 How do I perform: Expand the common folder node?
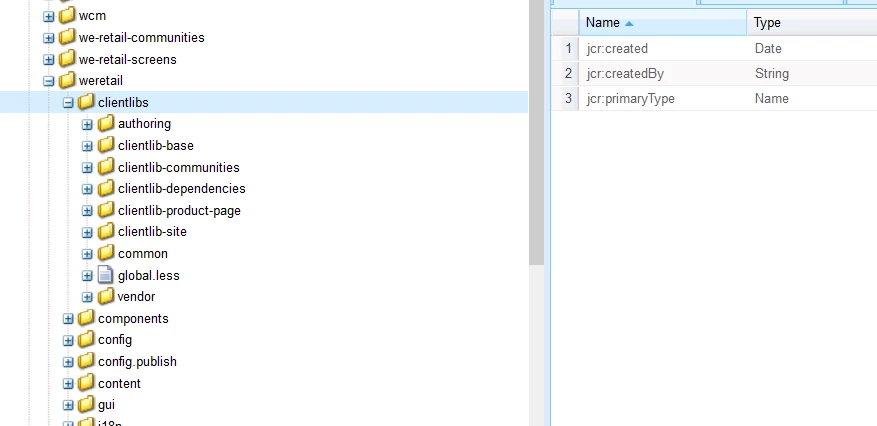click(87, 254)
